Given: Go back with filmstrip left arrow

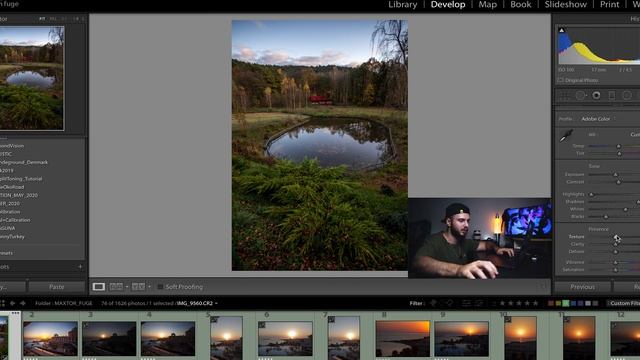Looking at the screenshot, I should (x=12, y=303).
